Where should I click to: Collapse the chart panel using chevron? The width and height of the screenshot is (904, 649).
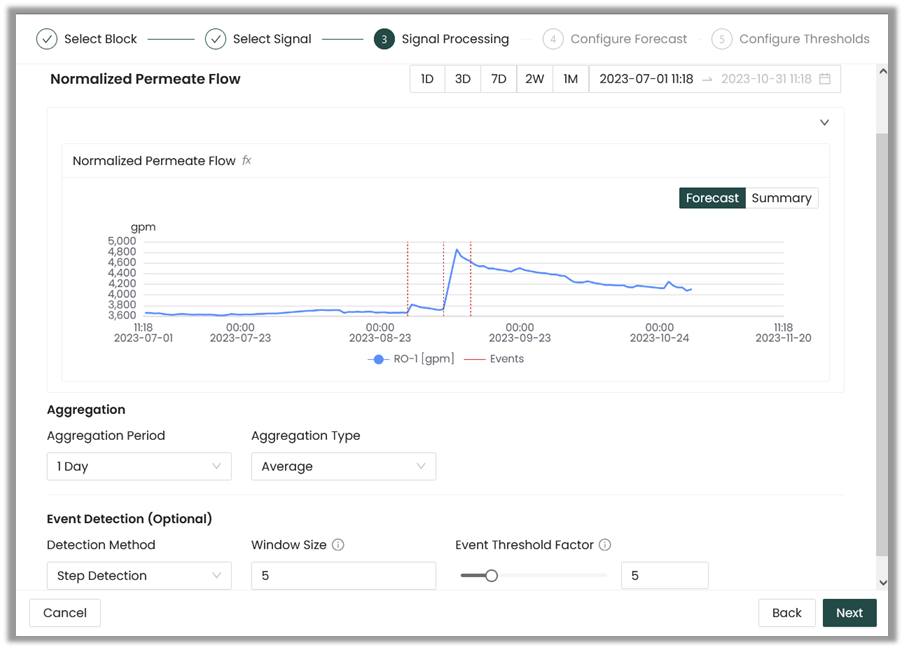pyautogui.click(x=824, y=123)
